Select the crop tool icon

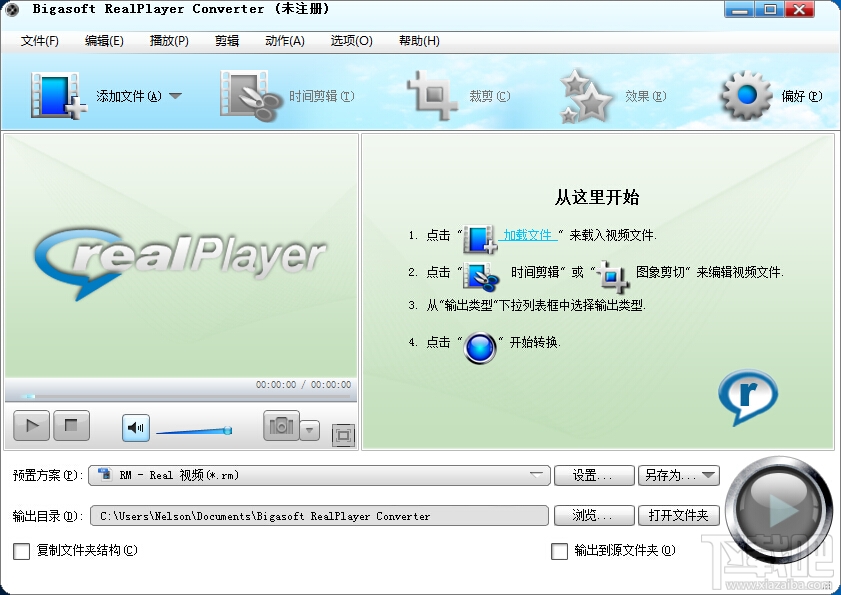click(x=432, y=96)
